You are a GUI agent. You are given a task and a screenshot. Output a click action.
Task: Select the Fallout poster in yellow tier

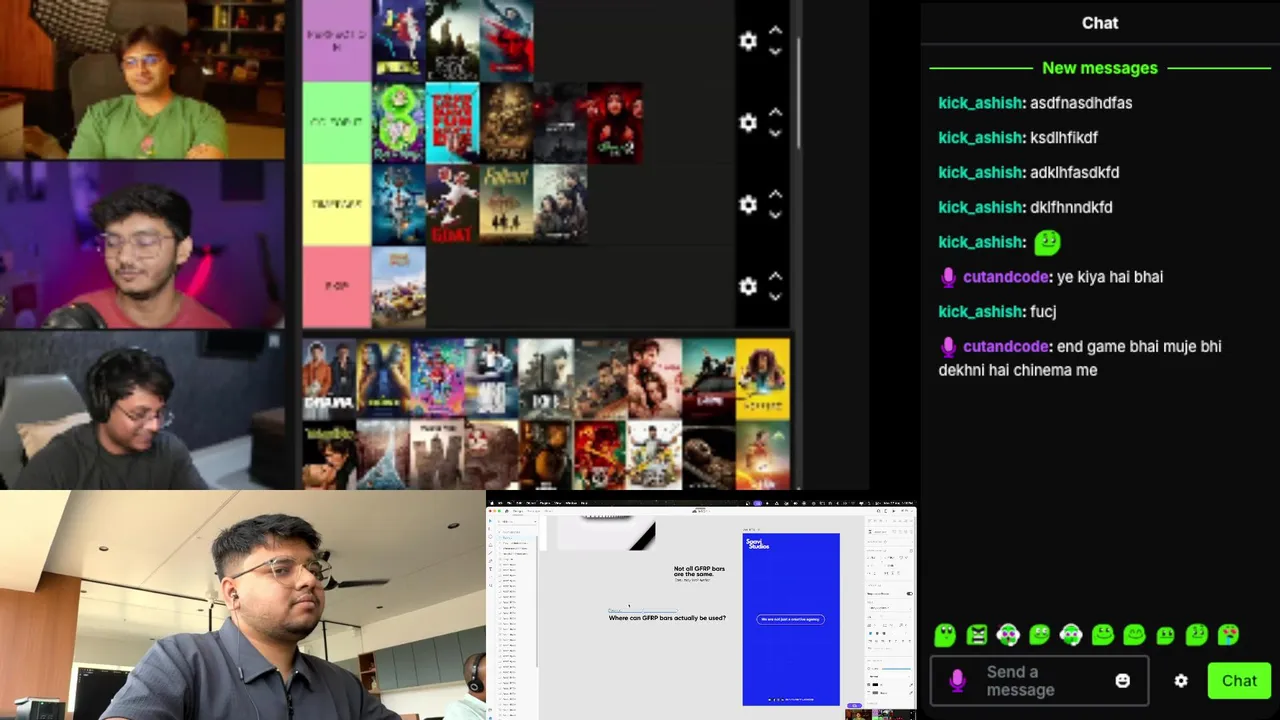506,205
